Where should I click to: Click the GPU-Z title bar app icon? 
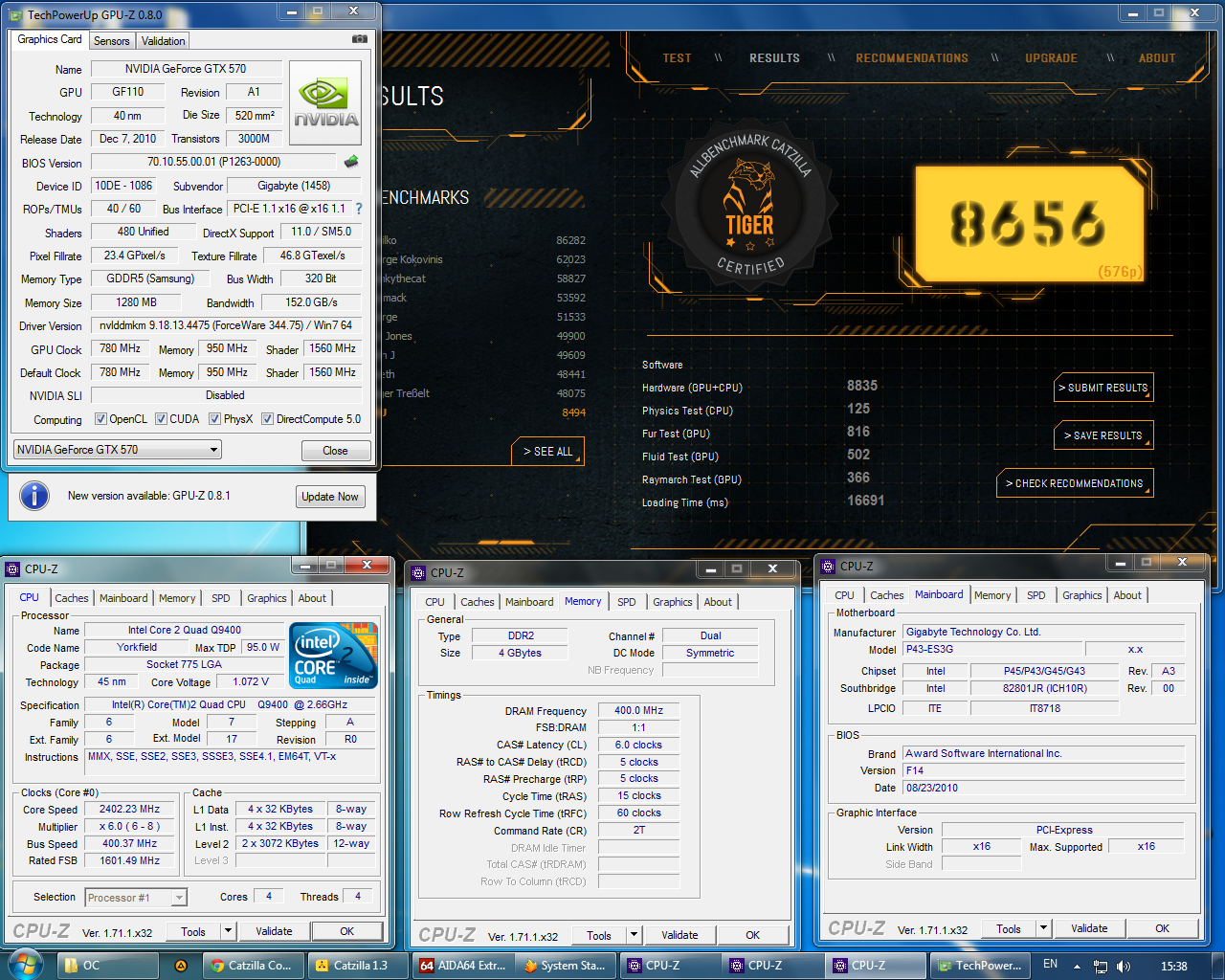[x=16, y=15]
